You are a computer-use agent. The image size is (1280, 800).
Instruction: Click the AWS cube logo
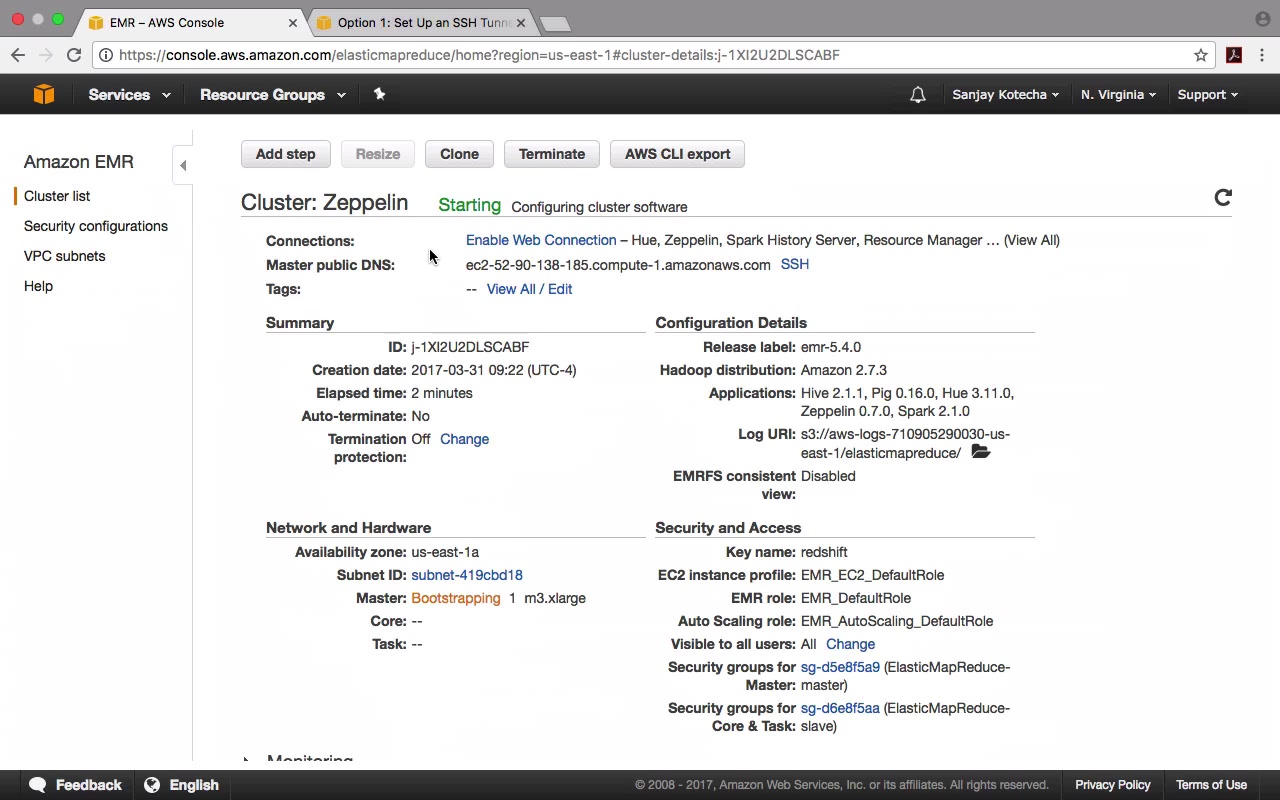pos(44,94)
